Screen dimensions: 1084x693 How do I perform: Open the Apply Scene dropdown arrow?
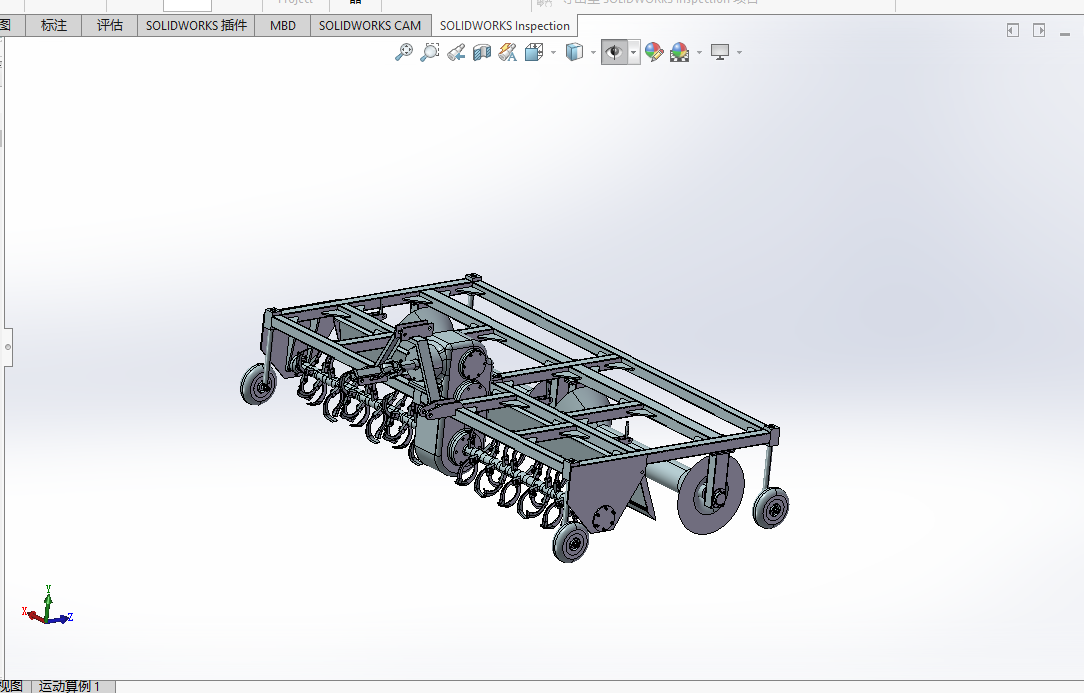tap(699, 53)
